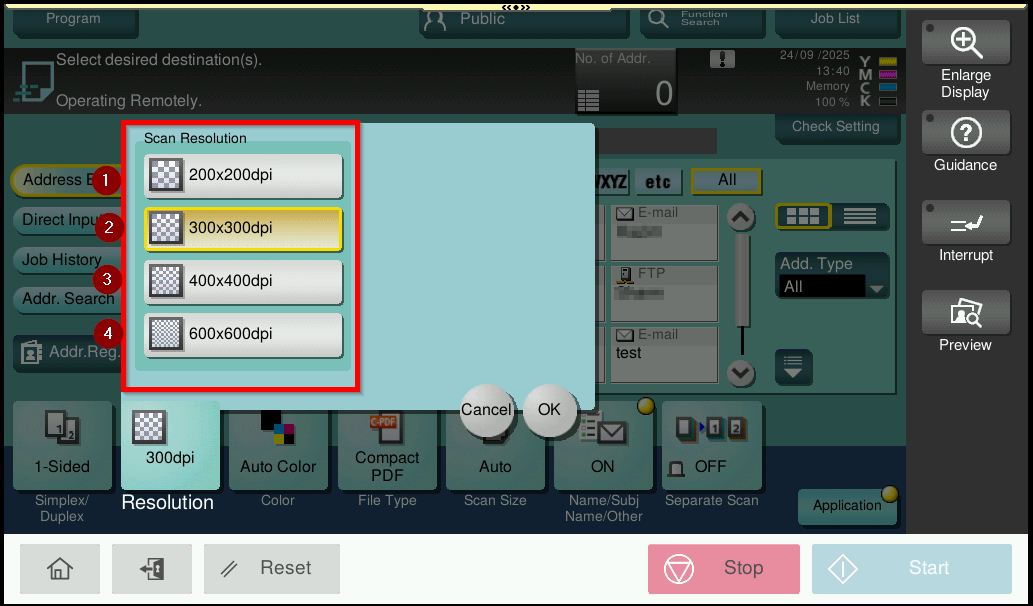
Task: Select 600x600dpi scan resolution
Action: [243, 335]
